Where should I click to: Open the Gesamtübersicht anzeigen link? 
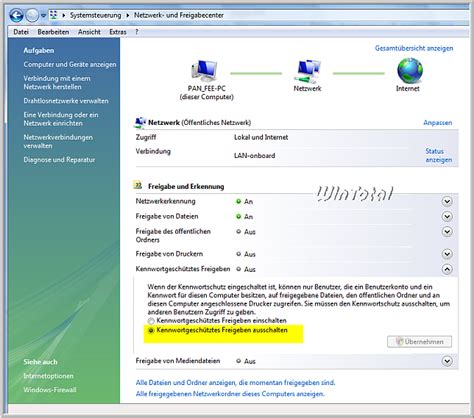[x=414, y=48]
